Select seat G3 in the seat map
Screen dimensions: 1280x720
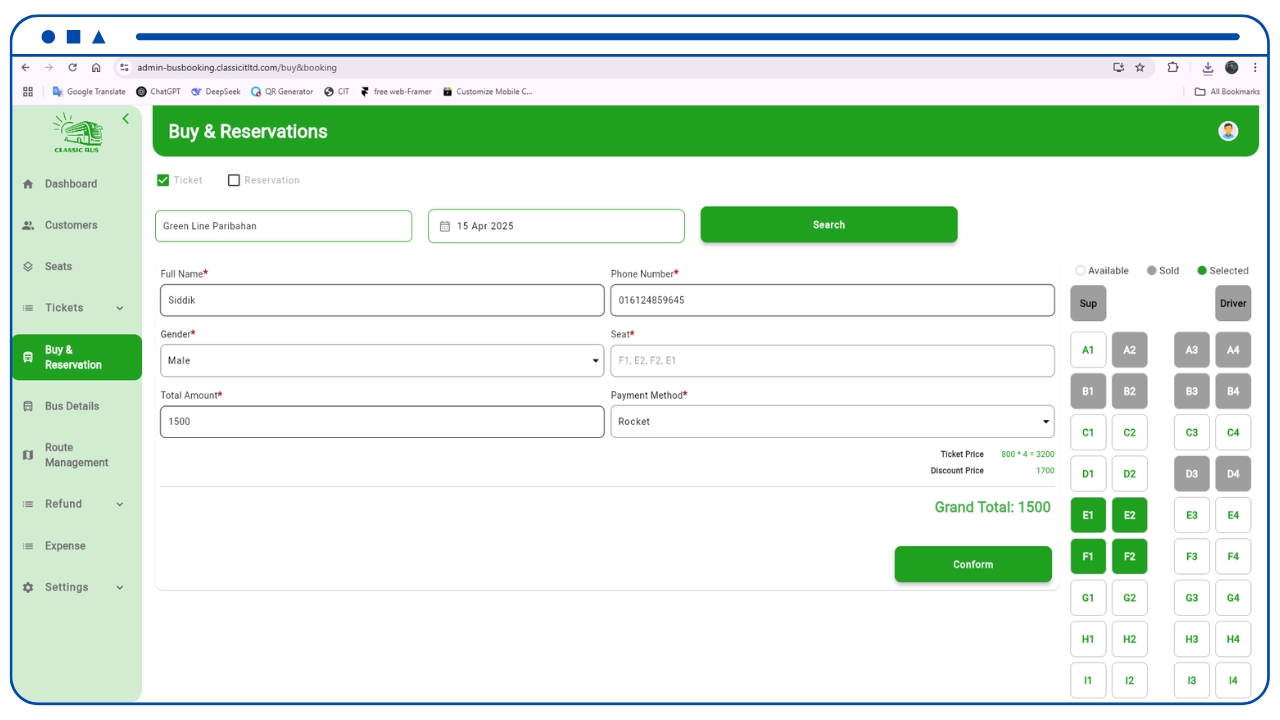point(1191,597)
